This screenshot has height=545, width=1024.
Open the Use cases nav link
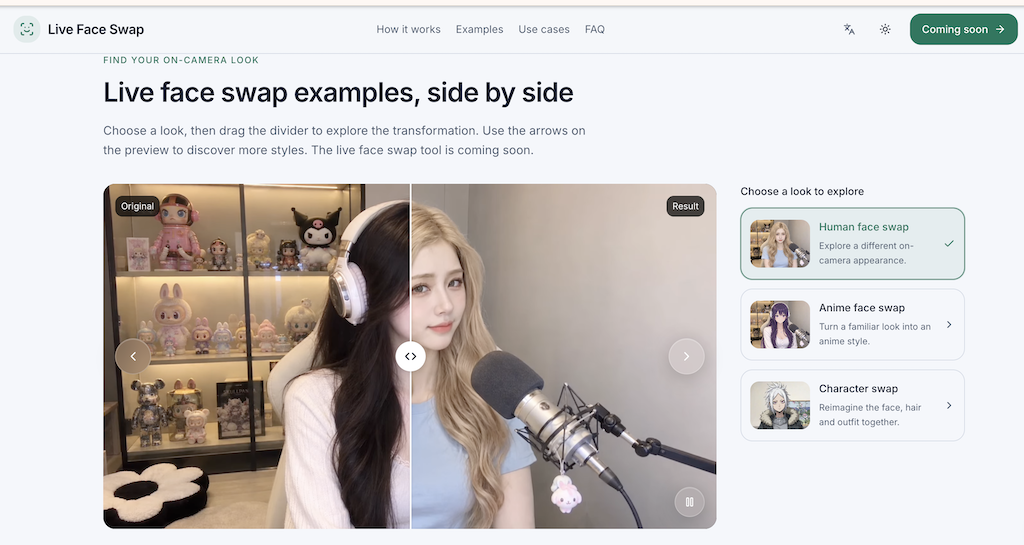[x=544, y=29]
